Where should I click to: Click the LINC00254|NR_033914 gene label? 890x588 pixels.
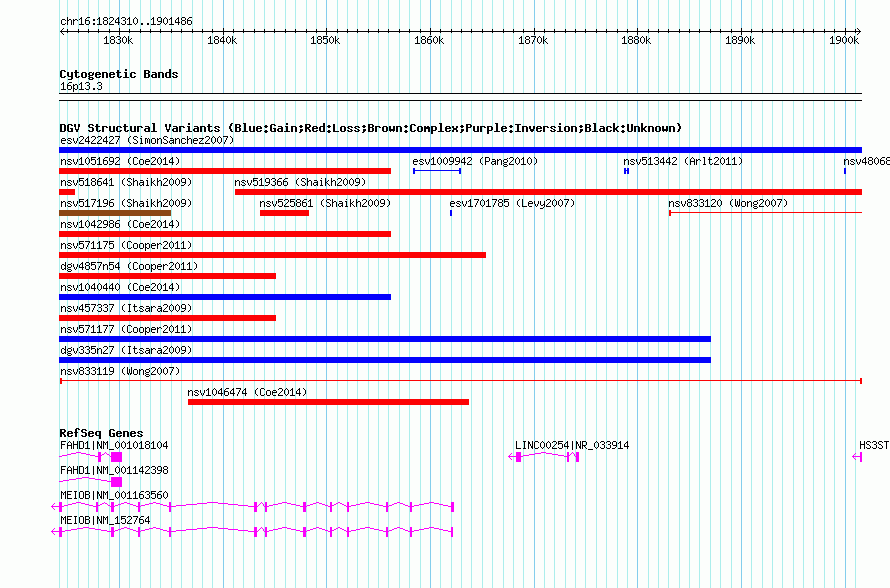572,446
